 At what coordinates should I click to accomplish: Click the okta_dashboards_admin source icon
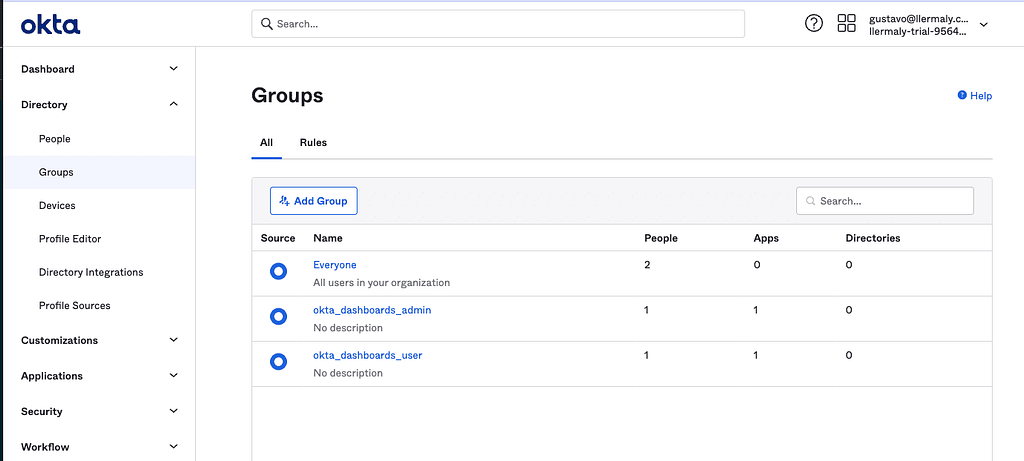click(x=279, y=317)
